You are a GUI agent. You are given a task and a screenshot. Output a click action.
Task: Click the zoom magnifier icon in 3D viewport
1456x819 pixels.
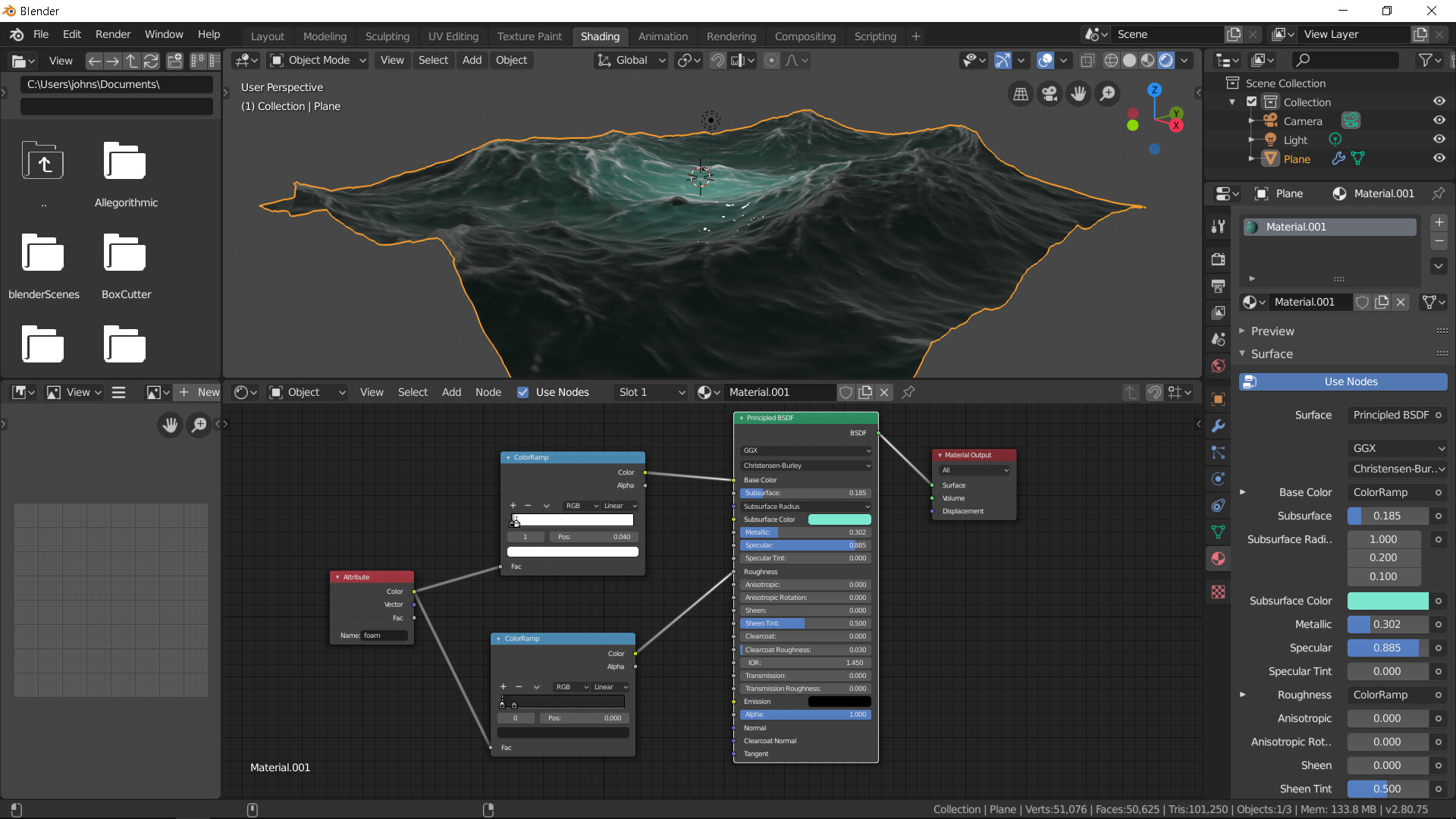click(x=1108, y=94)
